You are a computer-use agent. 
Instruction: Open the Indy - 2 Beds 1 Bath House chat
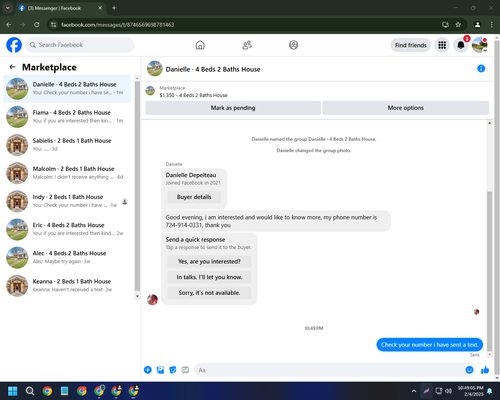[x=67, y=201]
